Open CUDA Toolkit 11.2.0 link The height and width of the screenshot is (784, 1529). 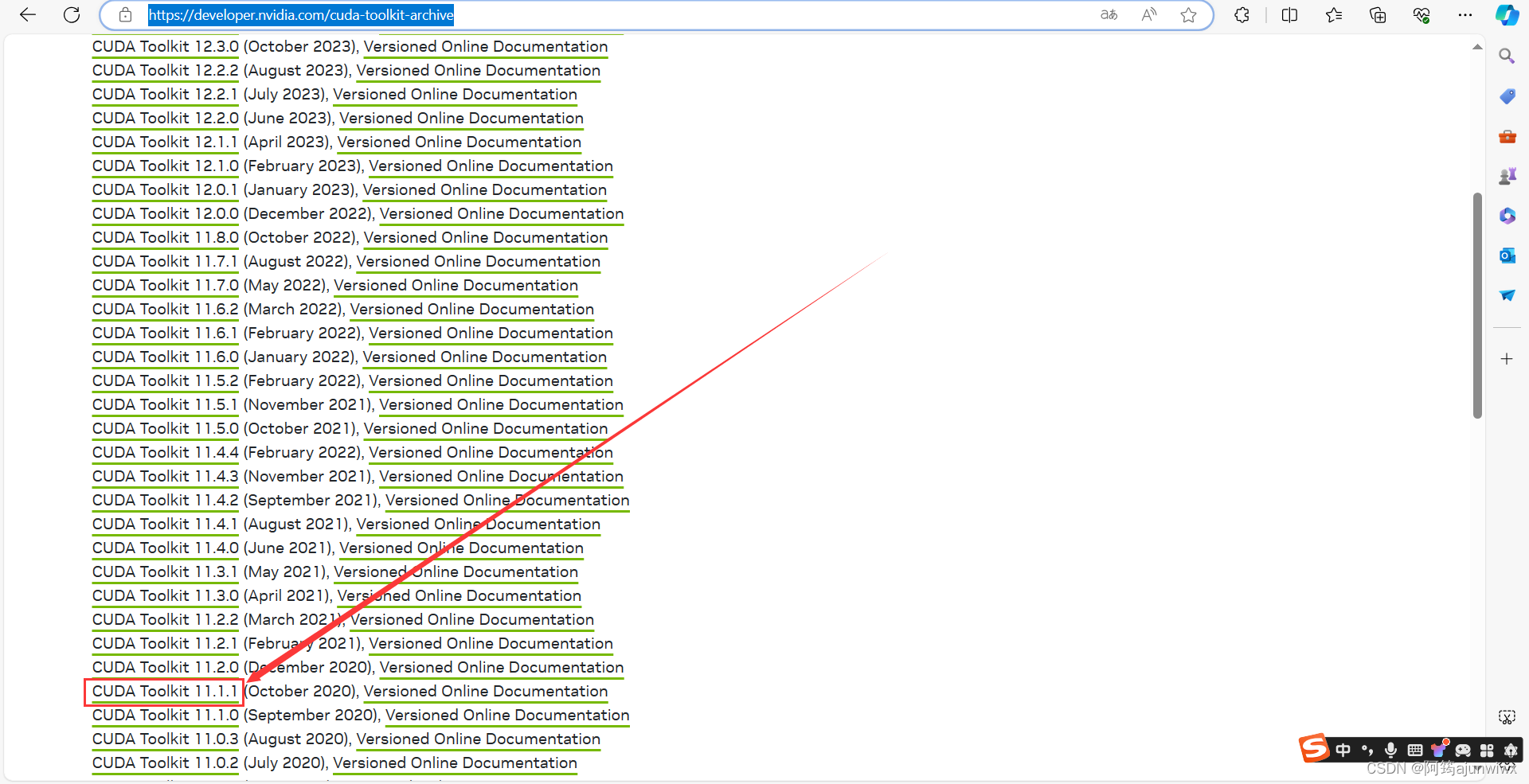coord(165,667)
